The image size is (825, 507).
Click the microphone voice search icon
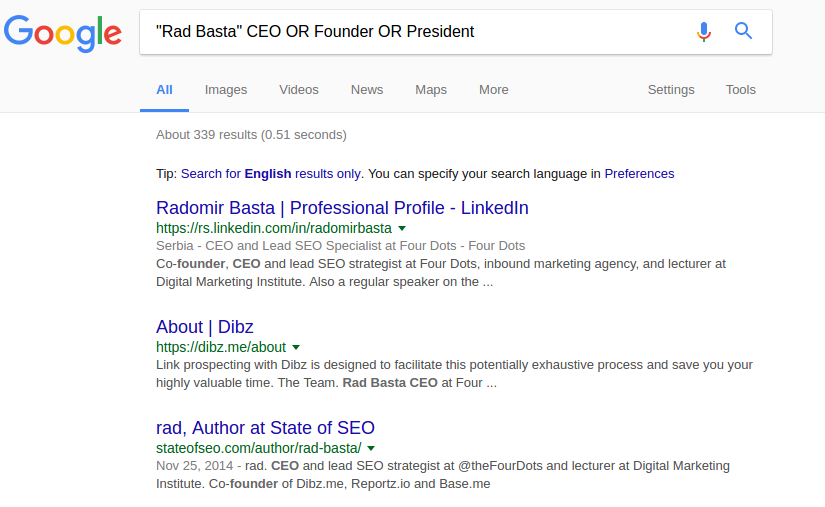click(x=704, y=32)
